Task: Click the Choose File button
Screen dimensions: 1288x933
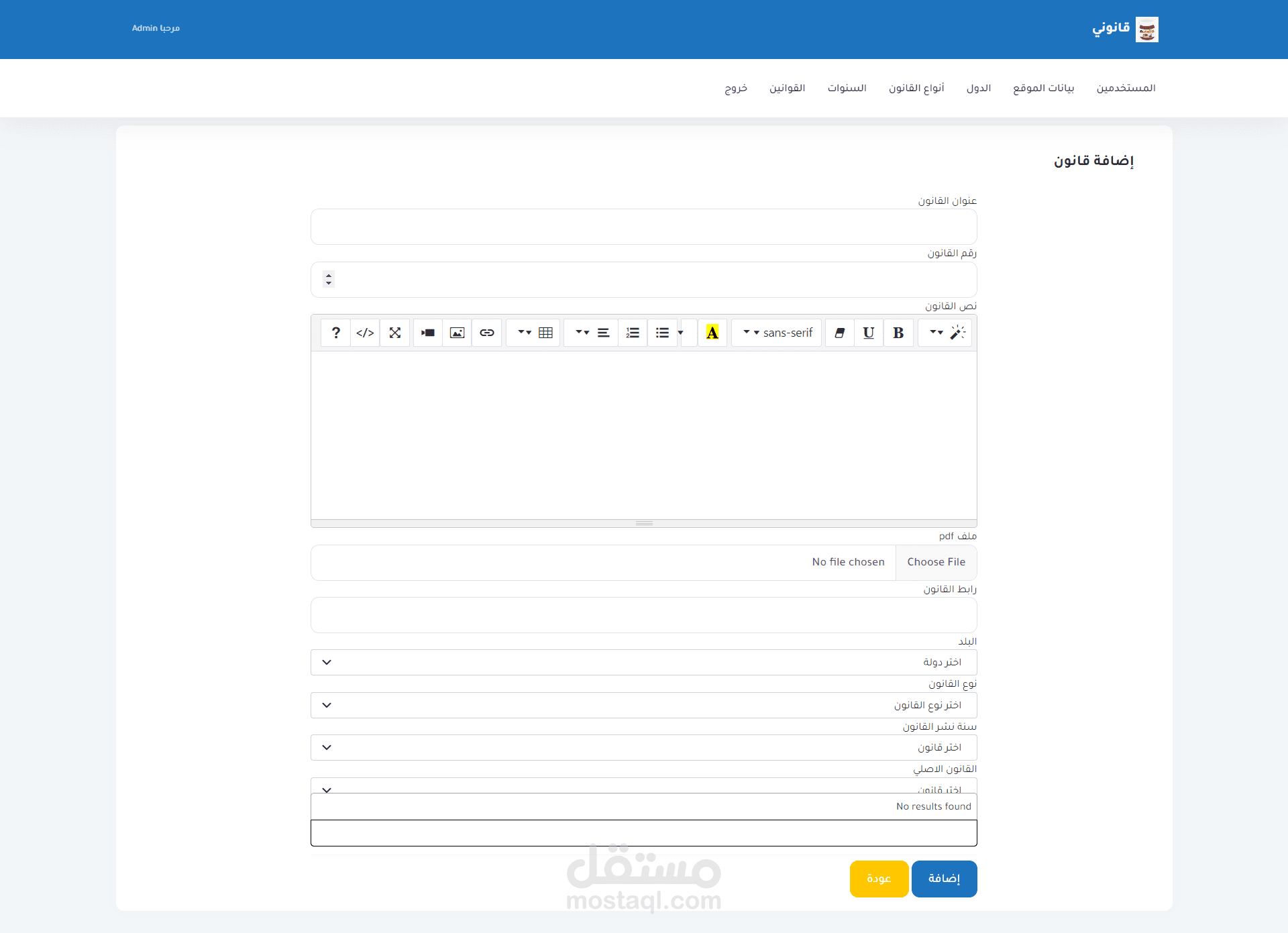Action: pyautogui.click(x=936, y=562)
